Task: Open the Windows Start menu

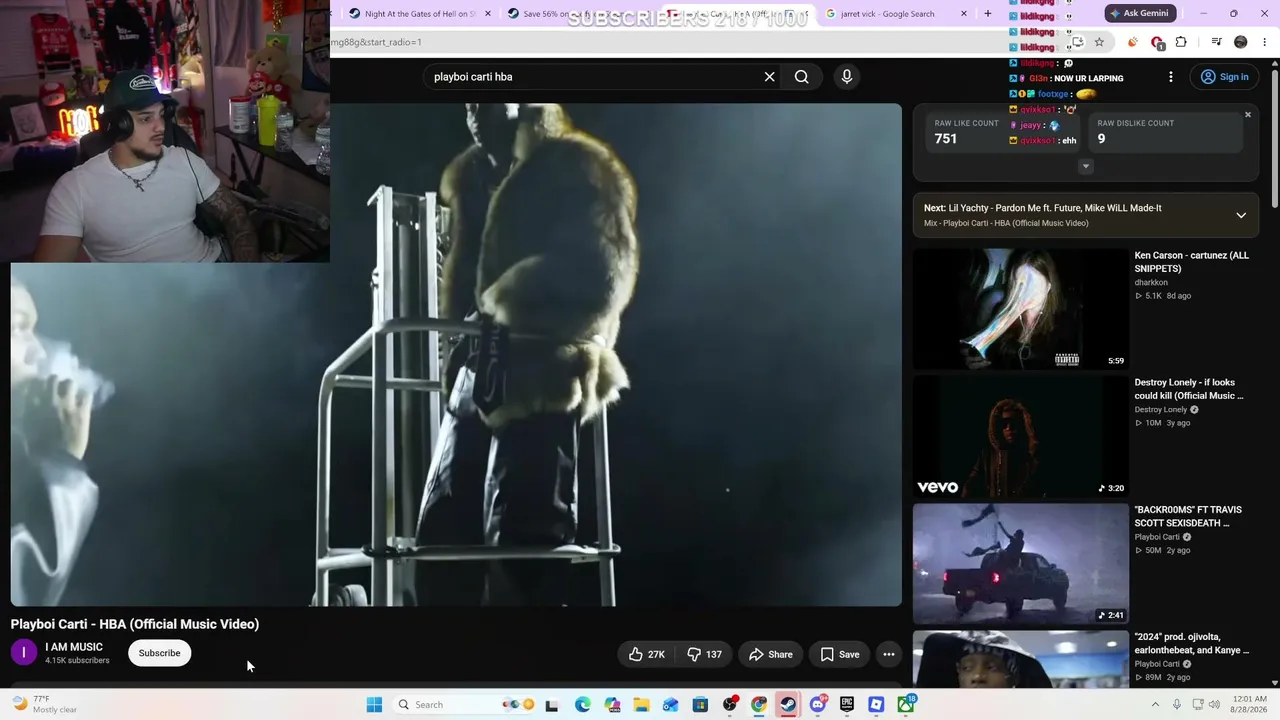Action: tap(374, 705)
